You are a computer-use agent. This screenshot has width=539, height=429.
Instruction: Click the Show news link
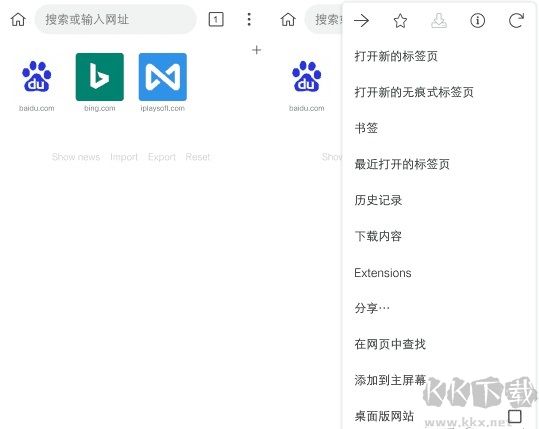tap(76, 157)
